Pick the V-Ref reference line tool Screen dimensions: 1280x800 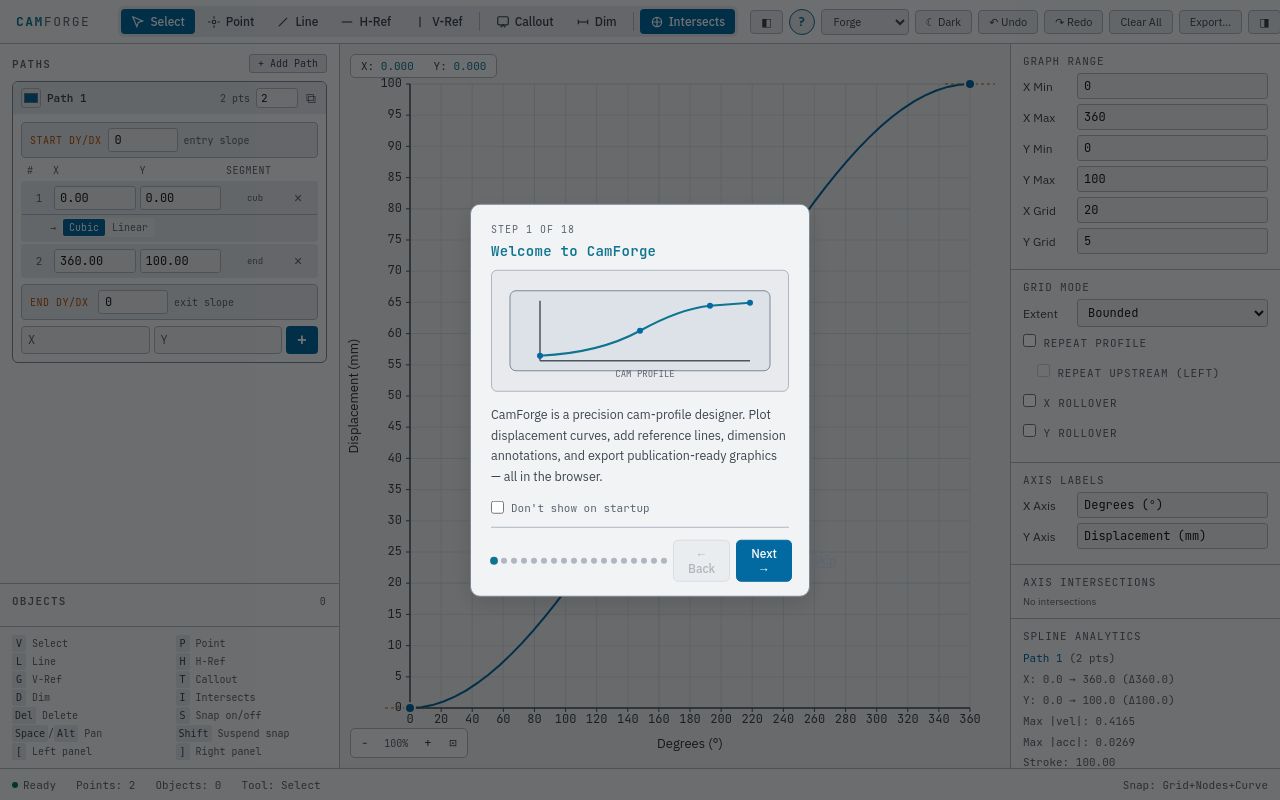click(439, 22)
